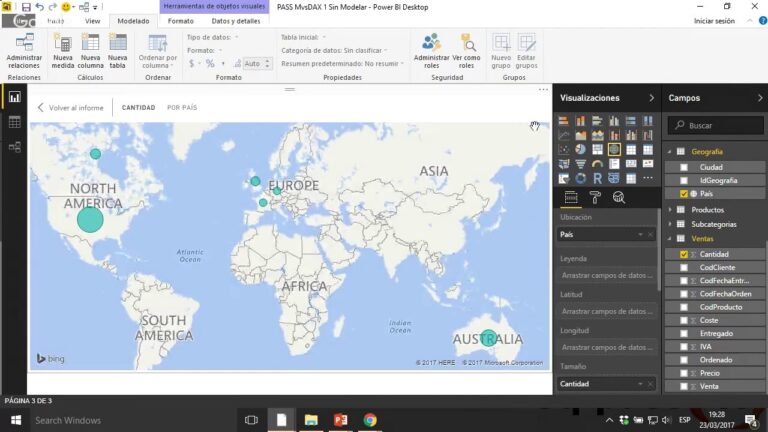Open the View ribbon tab
The height and width of the screenshot is (432, 768).
(93, 21)
